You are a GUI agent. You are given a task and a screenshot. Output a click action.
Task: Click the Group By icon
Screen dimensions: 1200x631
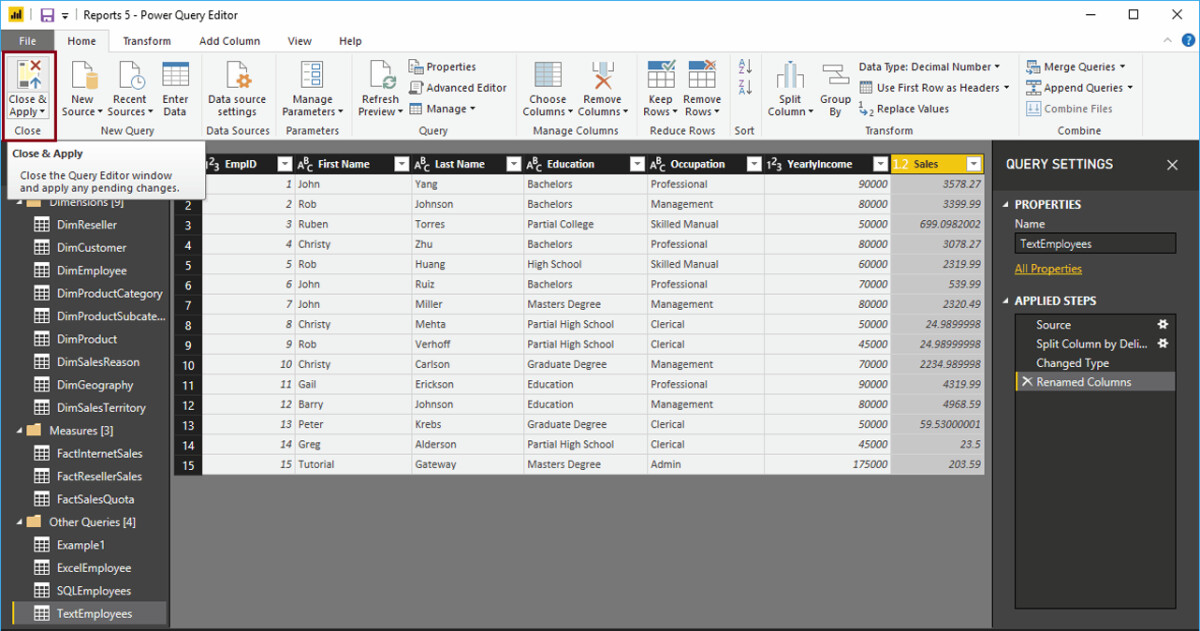click(835, 75)
